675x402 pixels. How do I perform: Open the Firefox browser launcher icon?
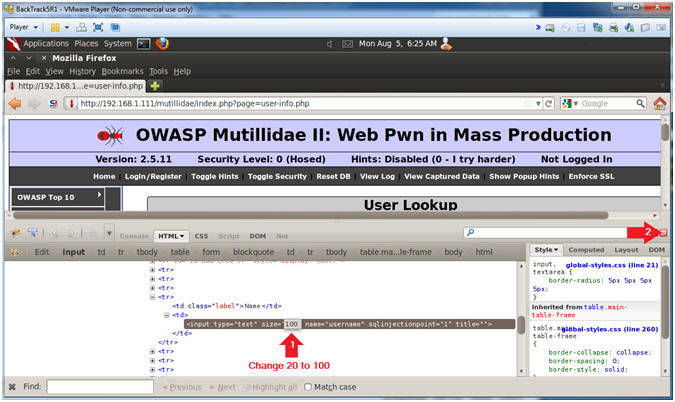pyautogui.click(x=162, y=43)
